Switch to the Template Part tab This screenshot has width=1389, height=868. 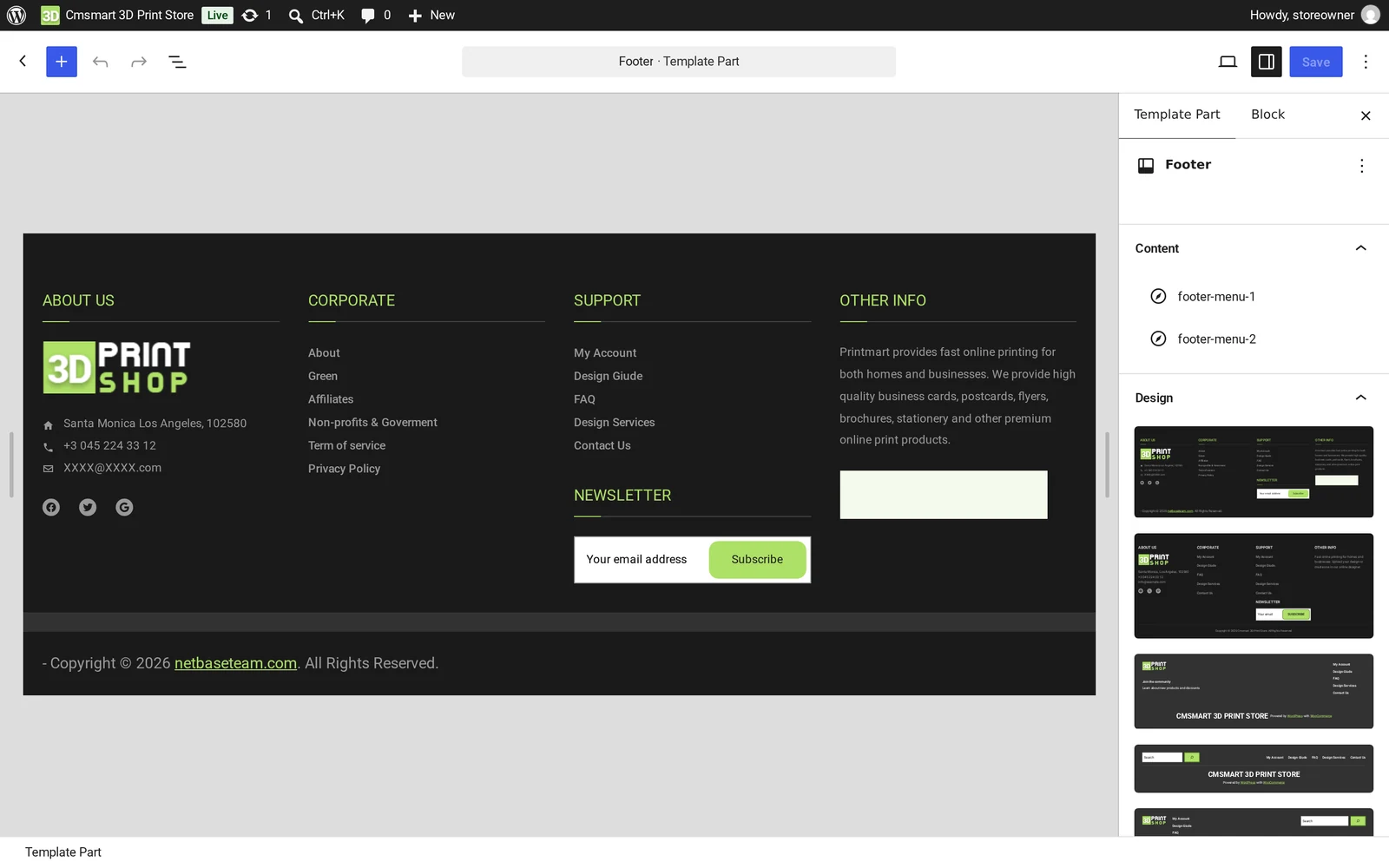coord(1176,115)
